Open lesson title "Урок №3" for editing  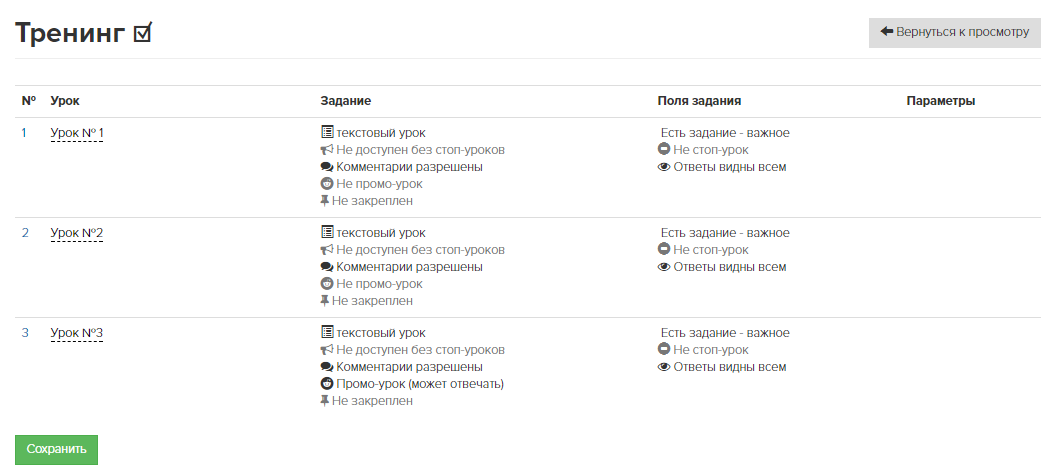76,333
